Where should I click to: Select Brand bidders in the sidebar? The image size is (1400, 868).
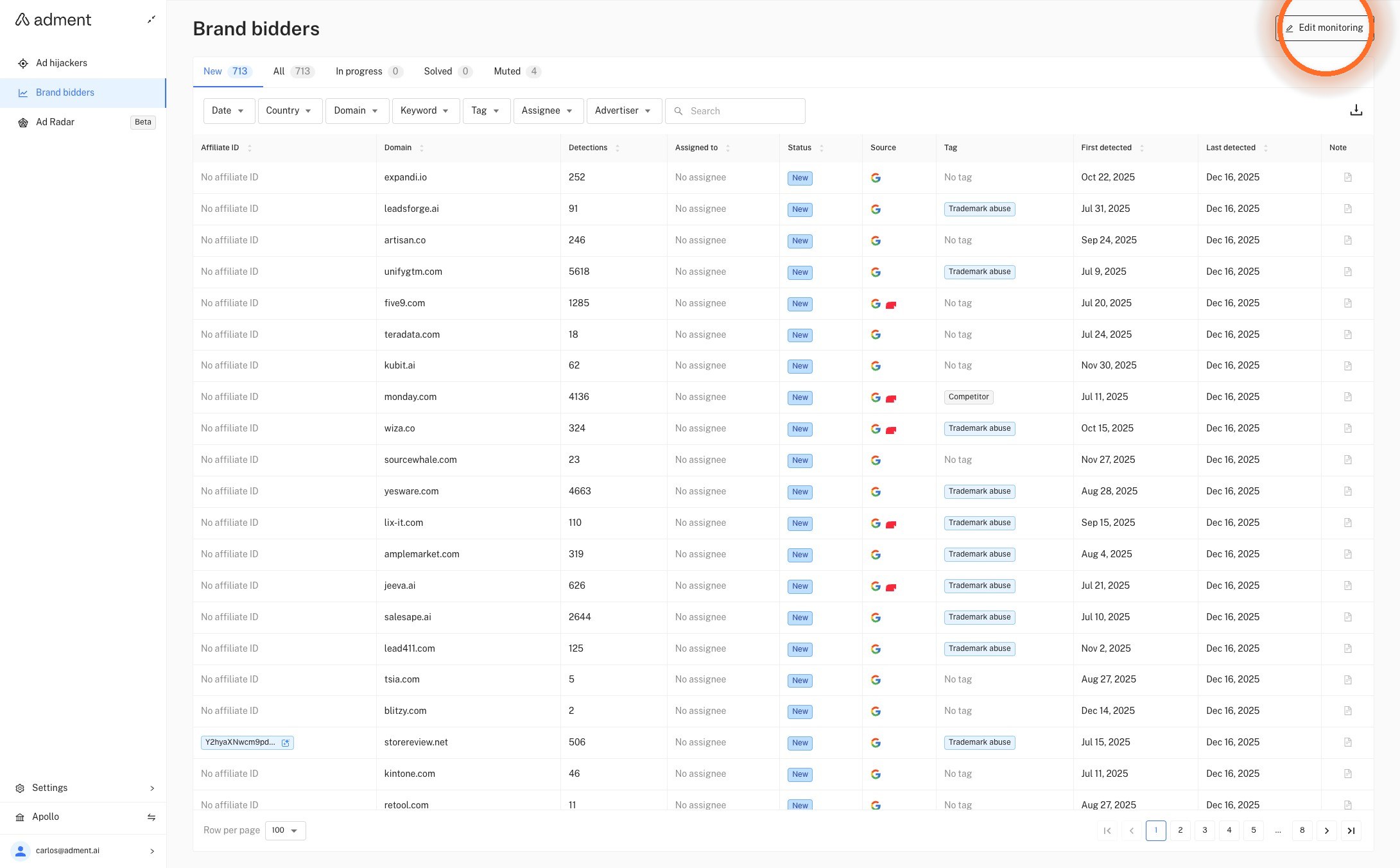(x=83, y=92)
